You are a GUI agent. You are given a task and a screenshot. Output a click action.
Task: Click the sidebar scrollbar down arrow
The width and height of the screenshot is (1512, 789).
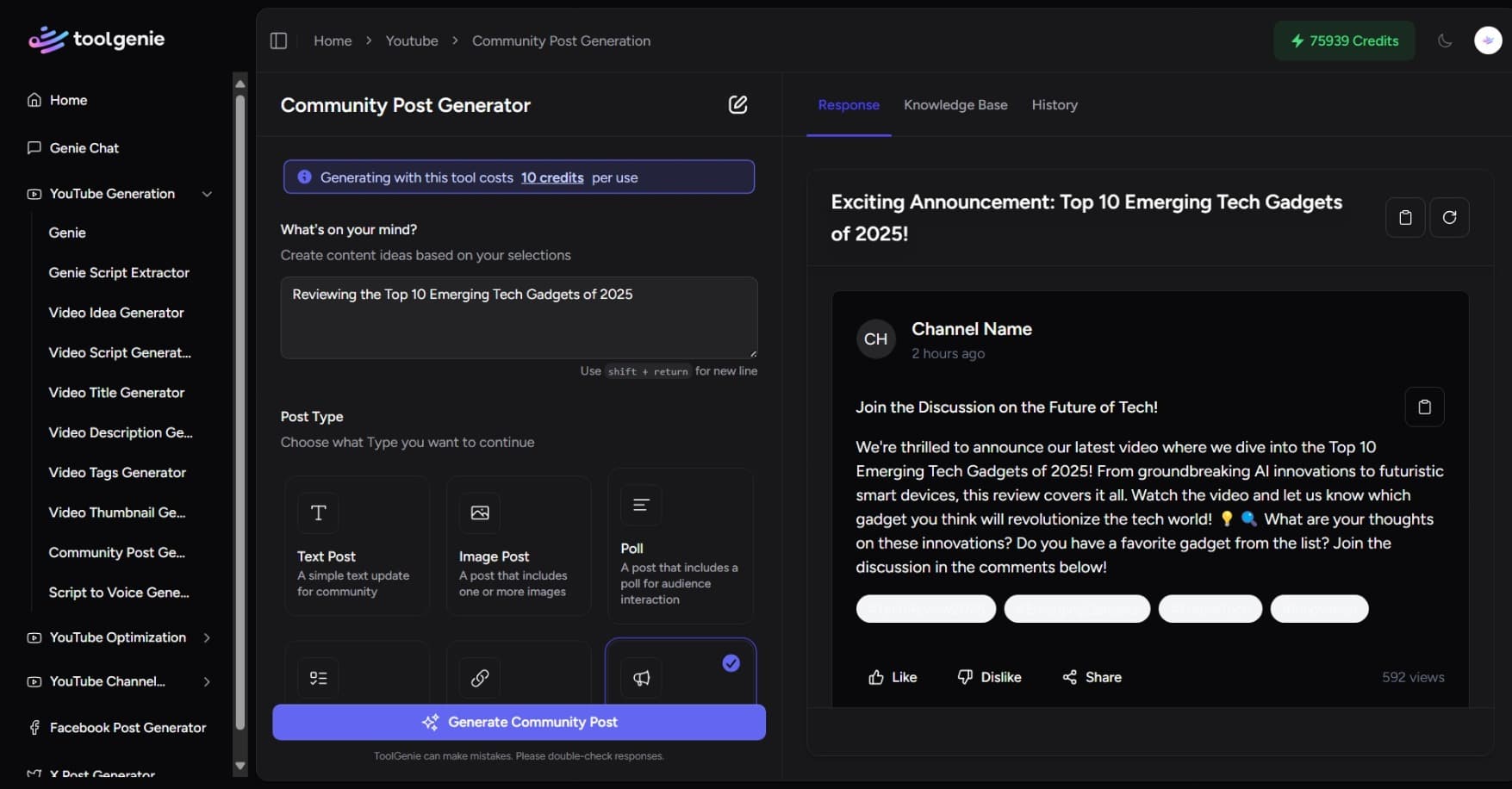tap(240, 766)
